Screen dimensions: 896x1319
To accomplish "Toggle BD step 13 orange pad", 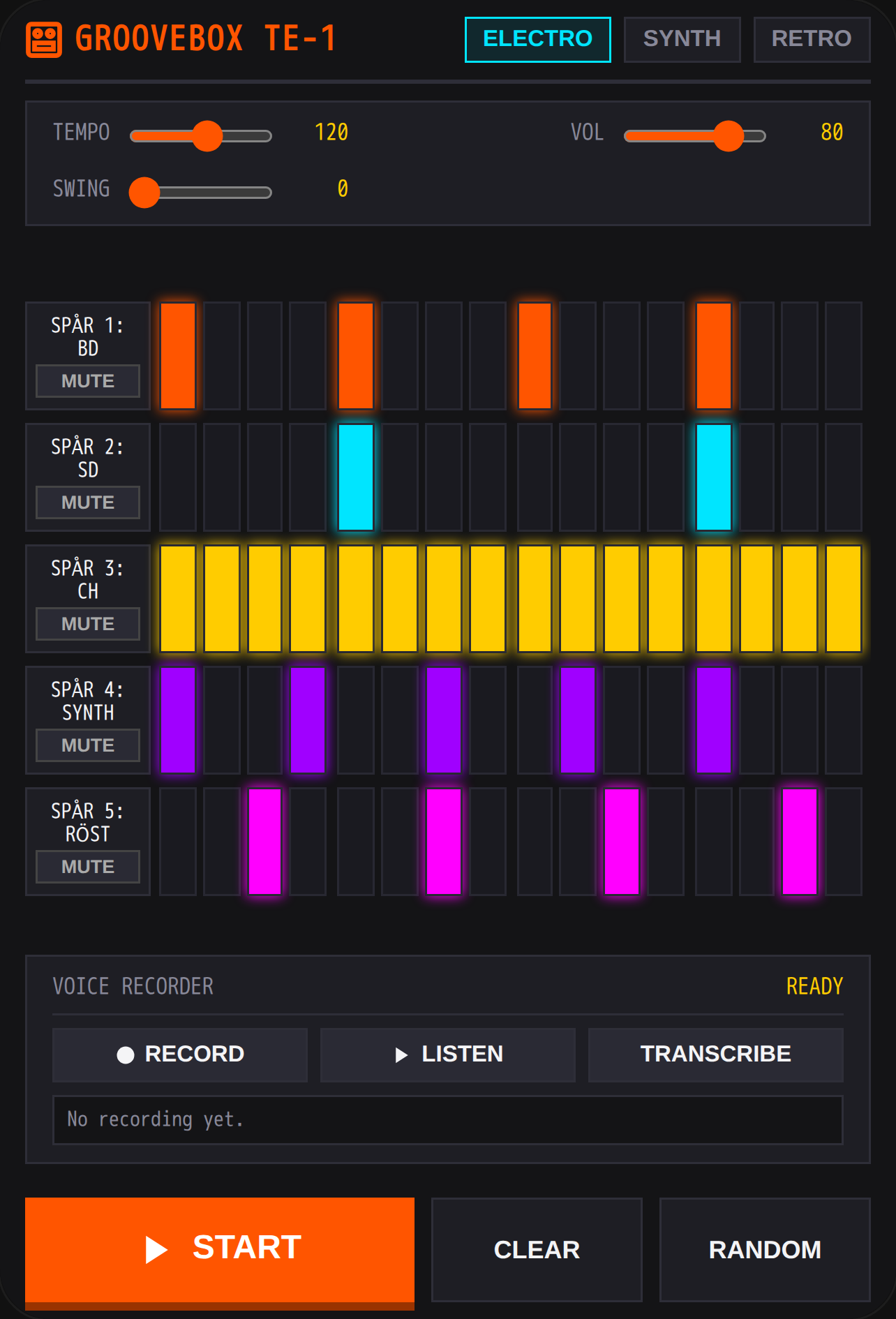I will (714, 356).
